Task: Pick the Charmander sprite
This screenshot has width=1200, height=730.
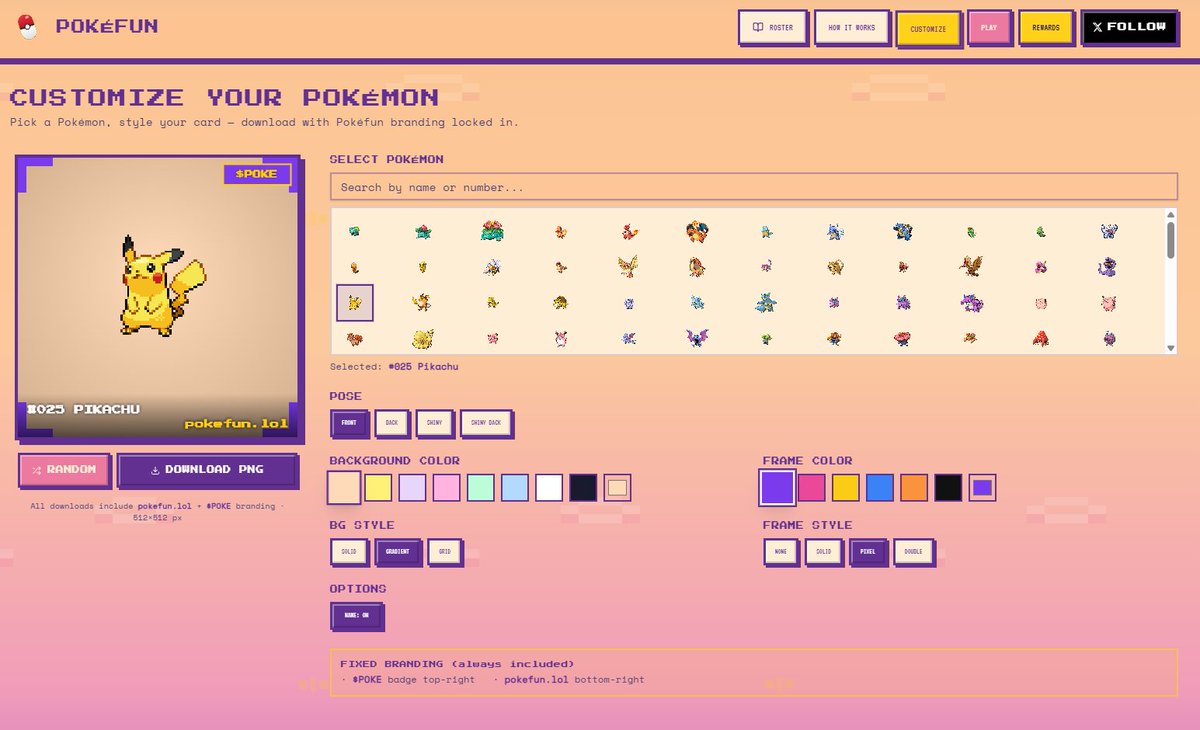Action: coord(560,231)
